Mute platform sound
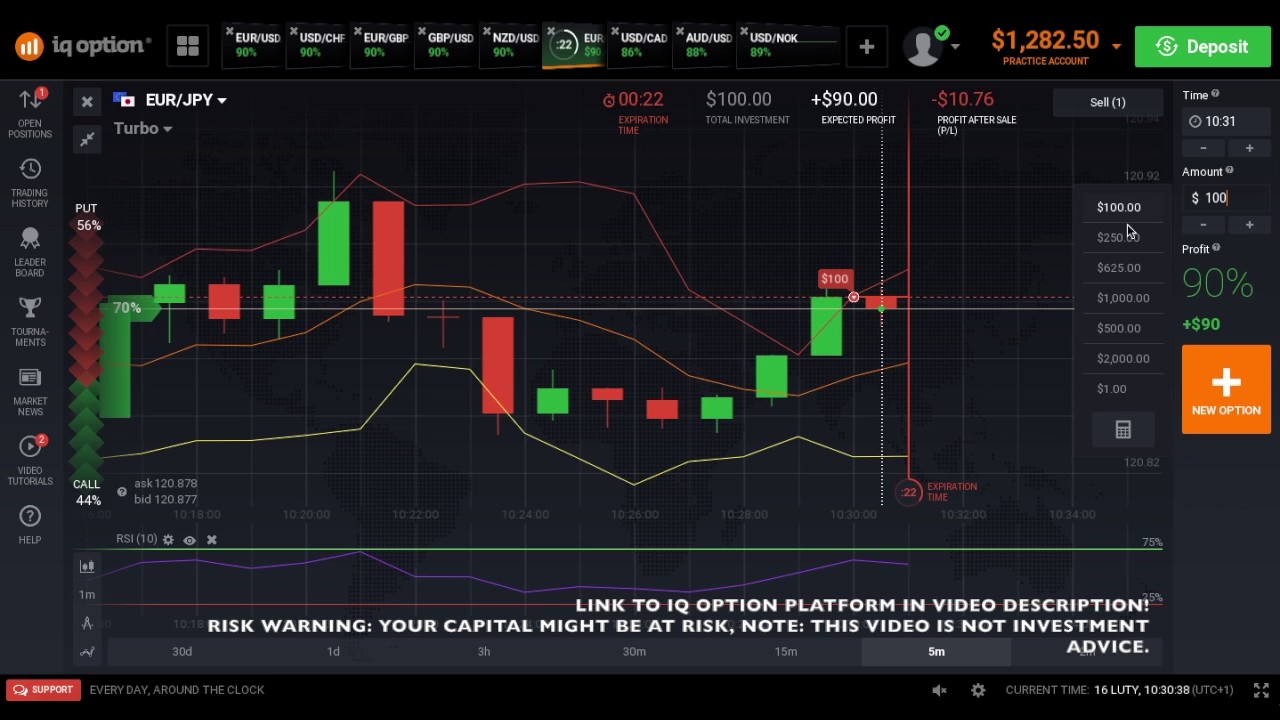The height and width of the screenshot is (720, 1280). coord(939,690)
